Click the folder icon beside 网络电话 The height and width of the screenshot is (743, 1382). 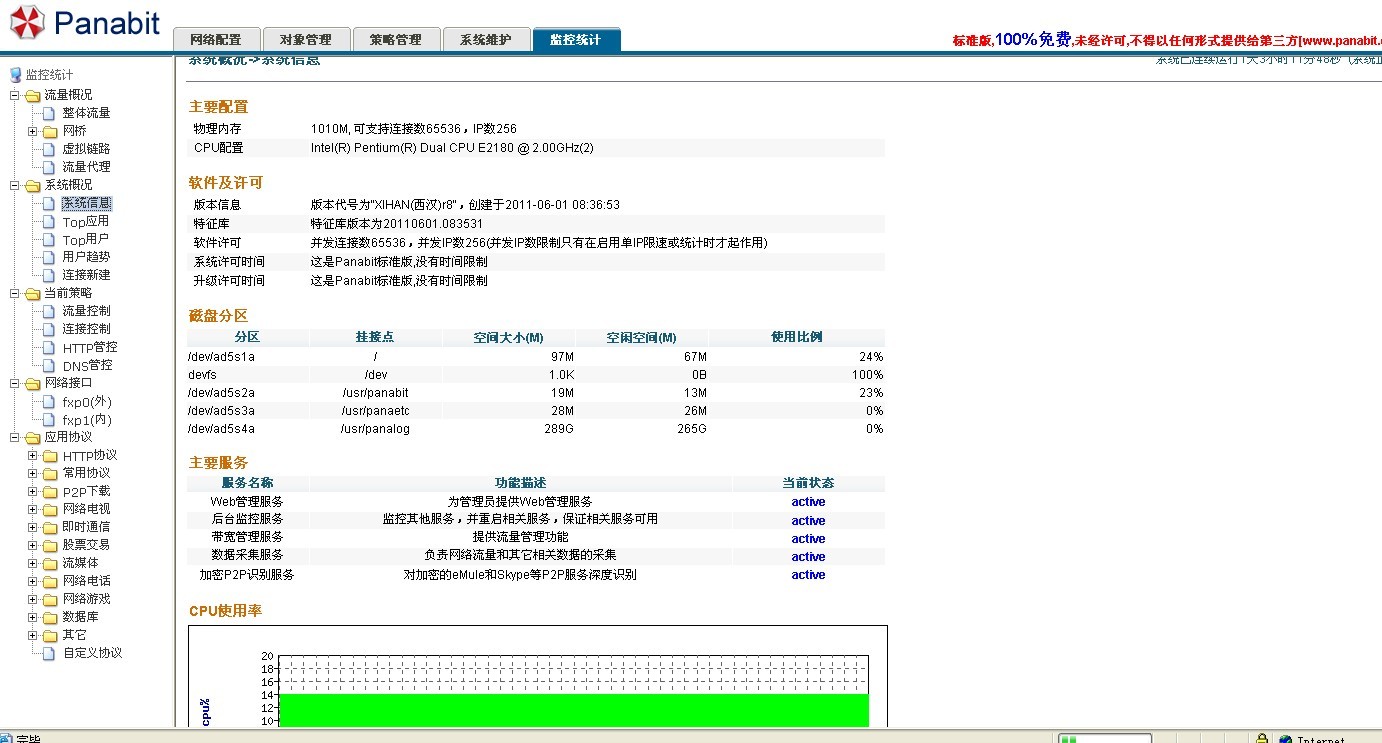(x=50, y=581)
